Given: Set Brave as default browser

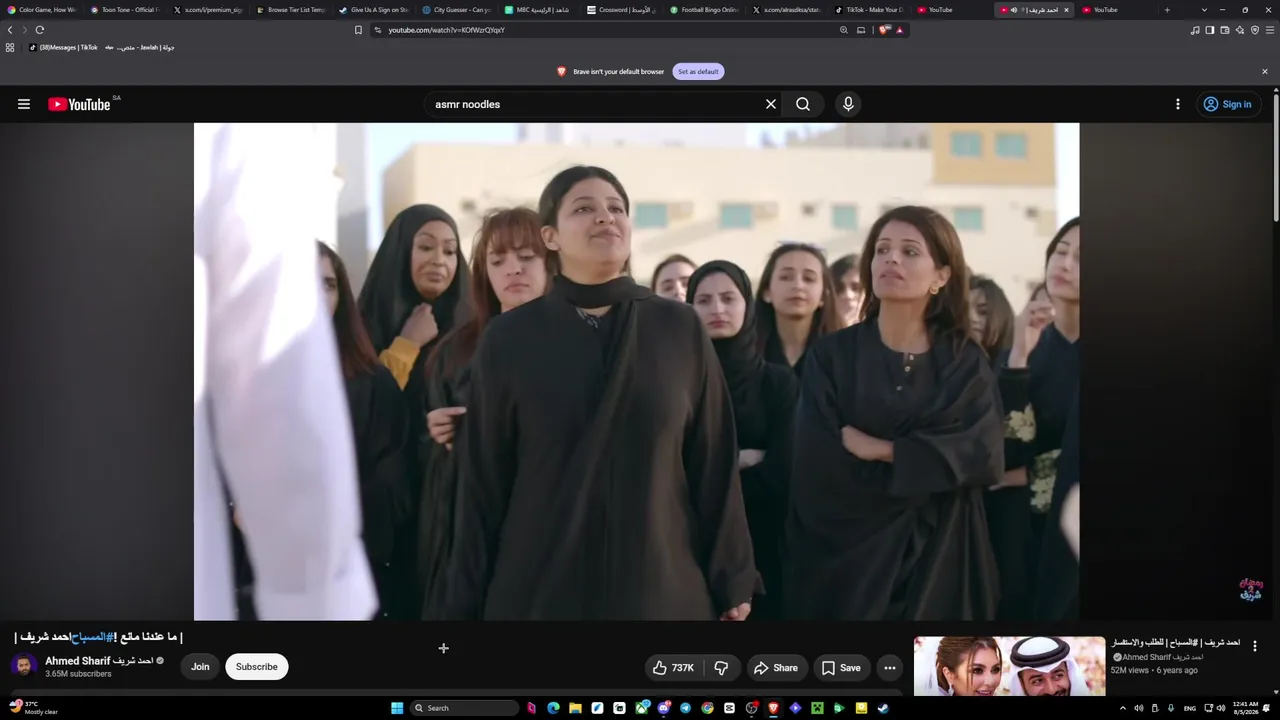Looking at the screenshot, I should click(698, 72).
